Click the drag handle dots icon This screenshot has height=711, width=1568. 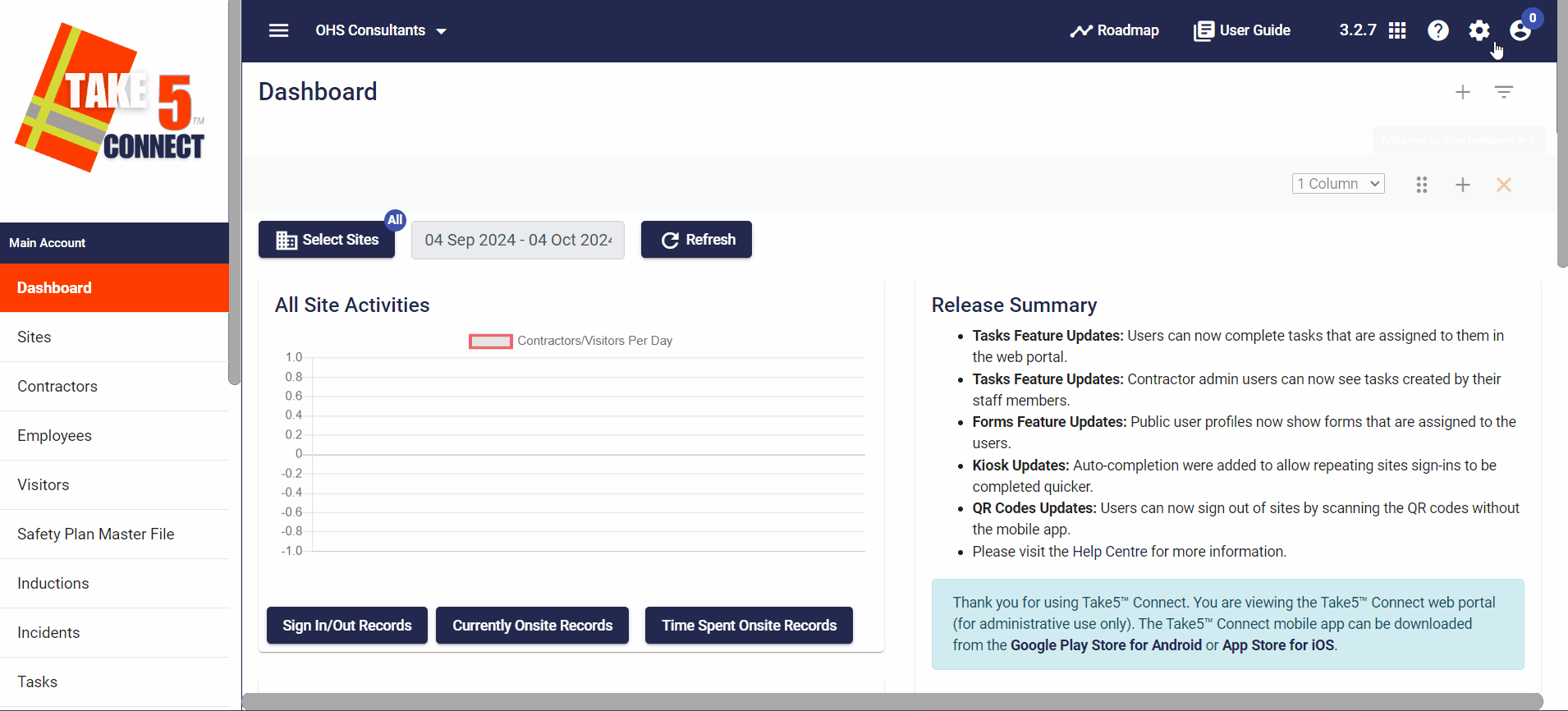coord(1421,185)
